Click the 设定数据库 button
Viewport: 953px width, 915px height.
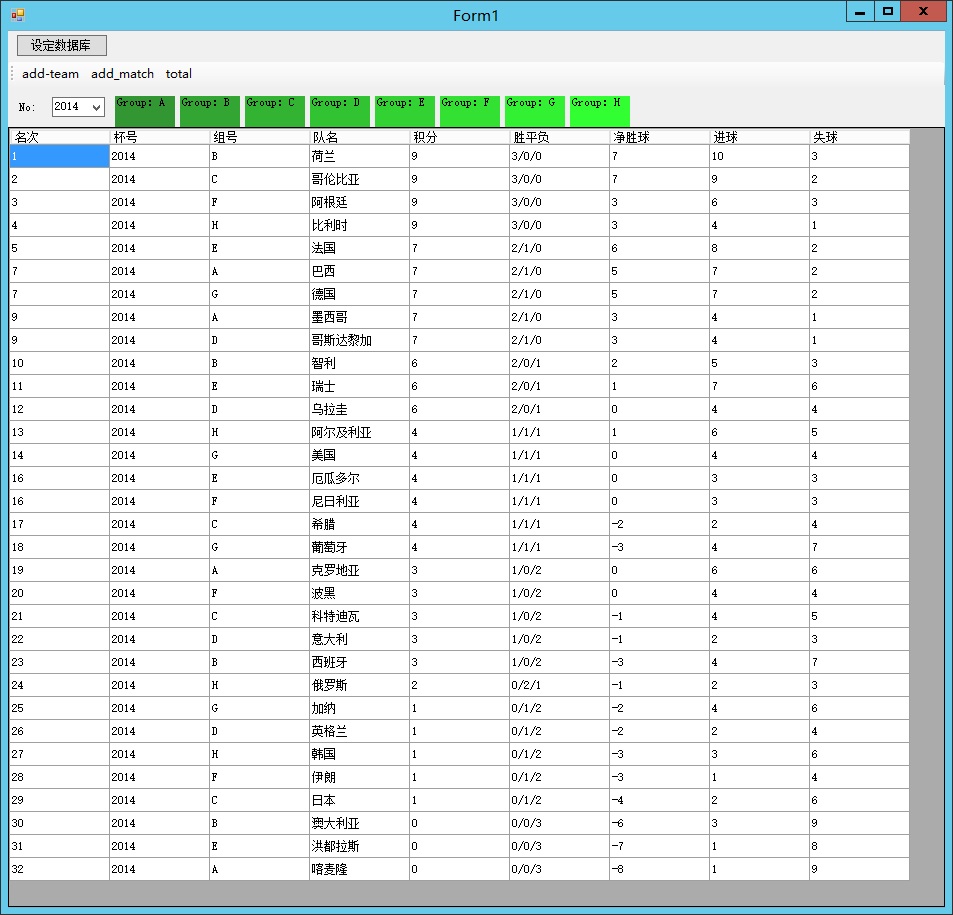(x=61, y=46)
